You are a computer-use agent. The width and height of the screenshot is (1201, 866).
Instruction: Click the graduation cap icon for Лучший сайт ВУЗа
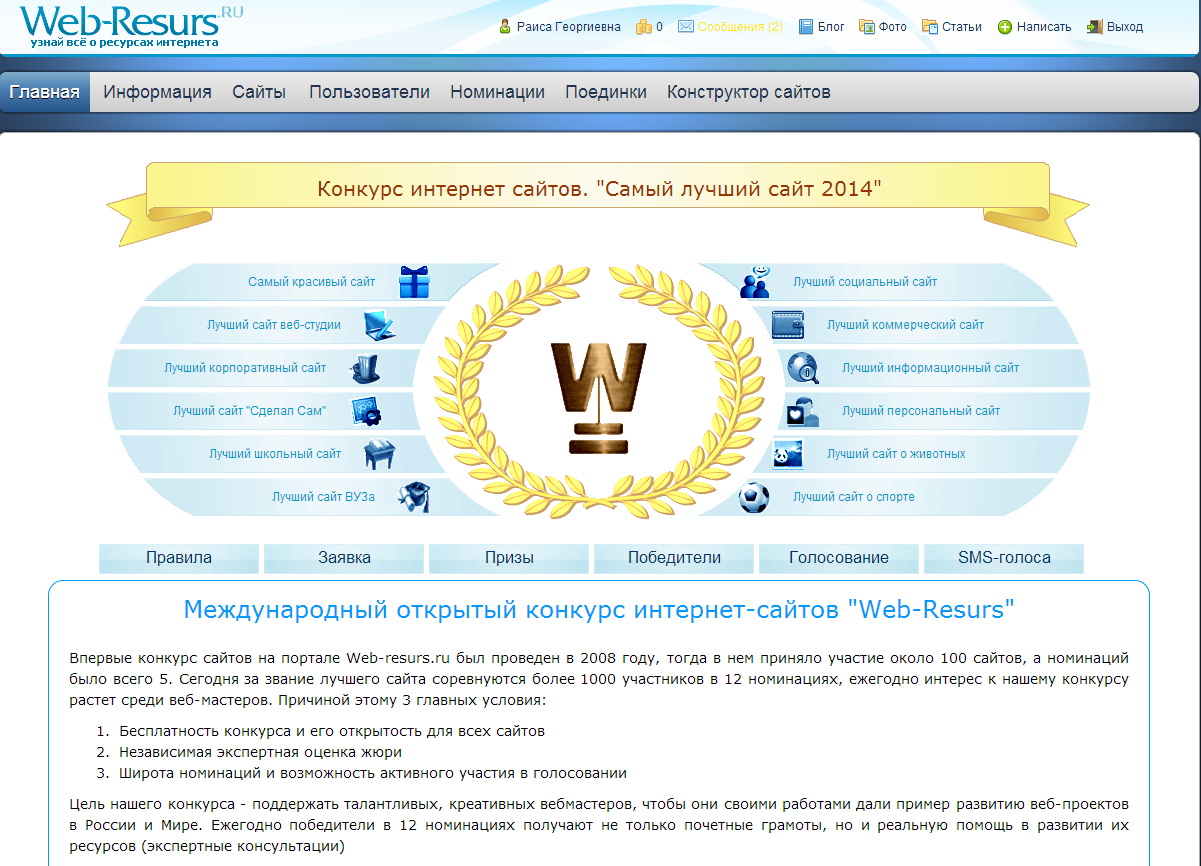click(414, 497)
